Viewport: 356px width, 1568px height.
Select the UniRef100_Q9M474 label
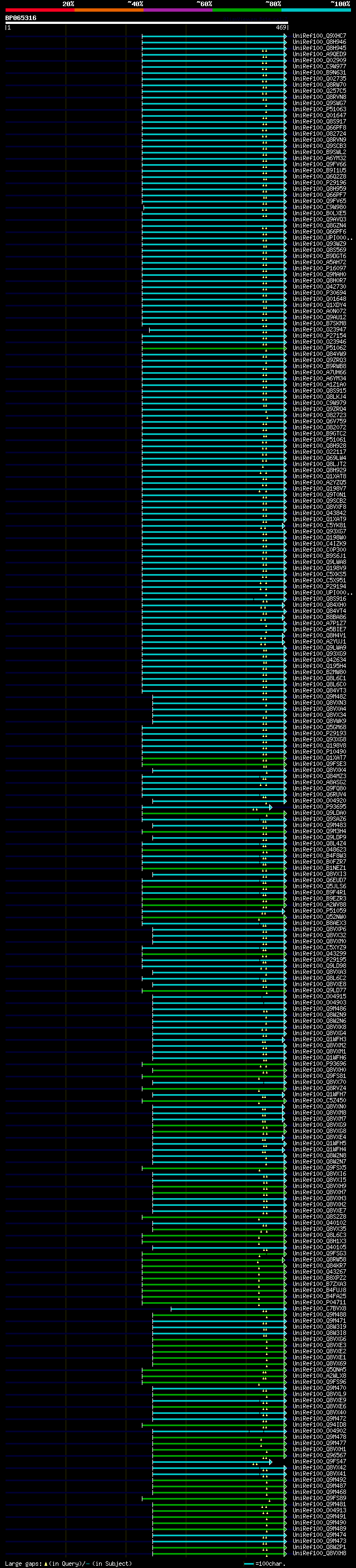319,1535
